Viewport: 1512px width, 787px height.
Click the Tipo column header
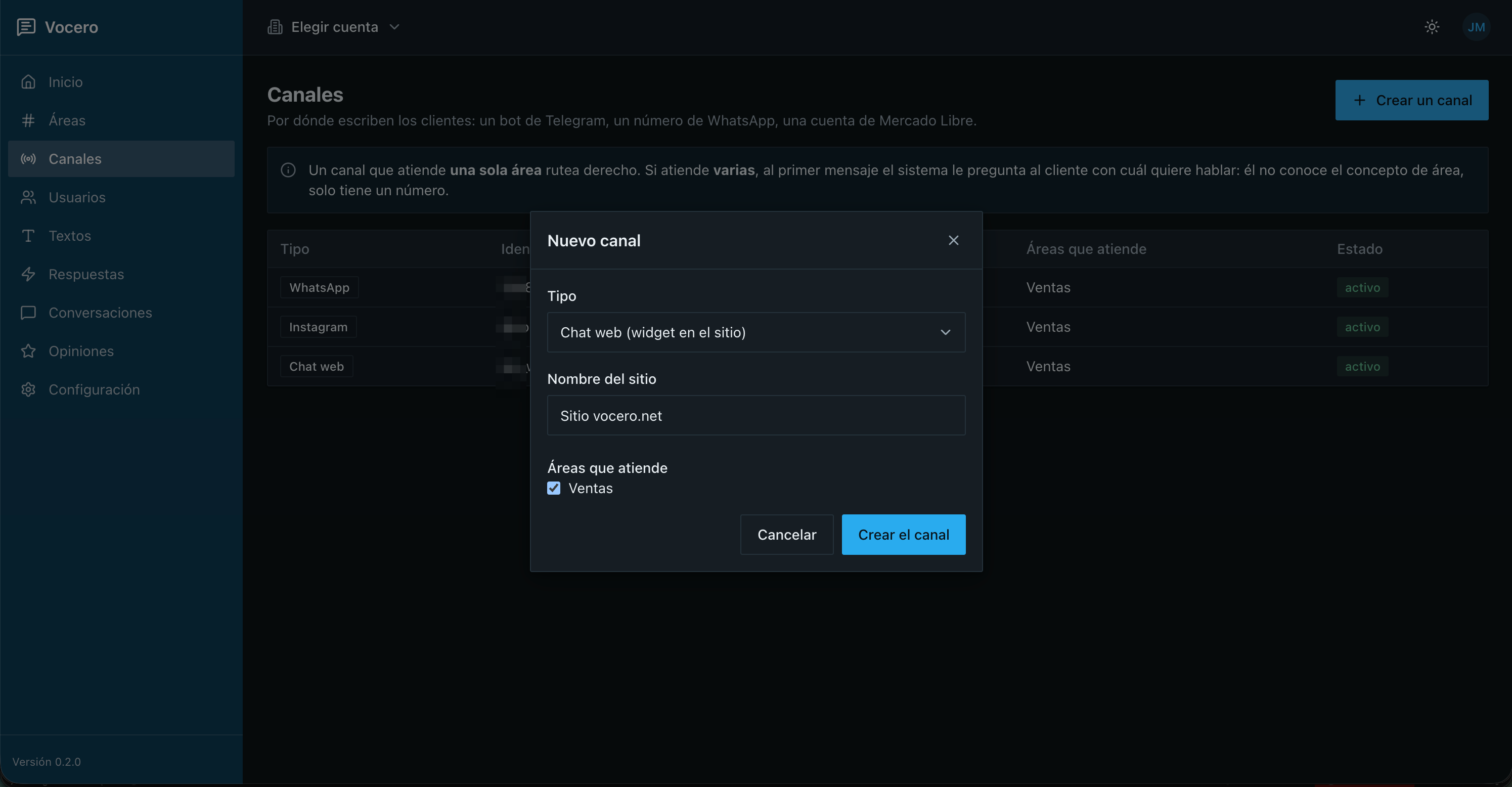[295, 249]
